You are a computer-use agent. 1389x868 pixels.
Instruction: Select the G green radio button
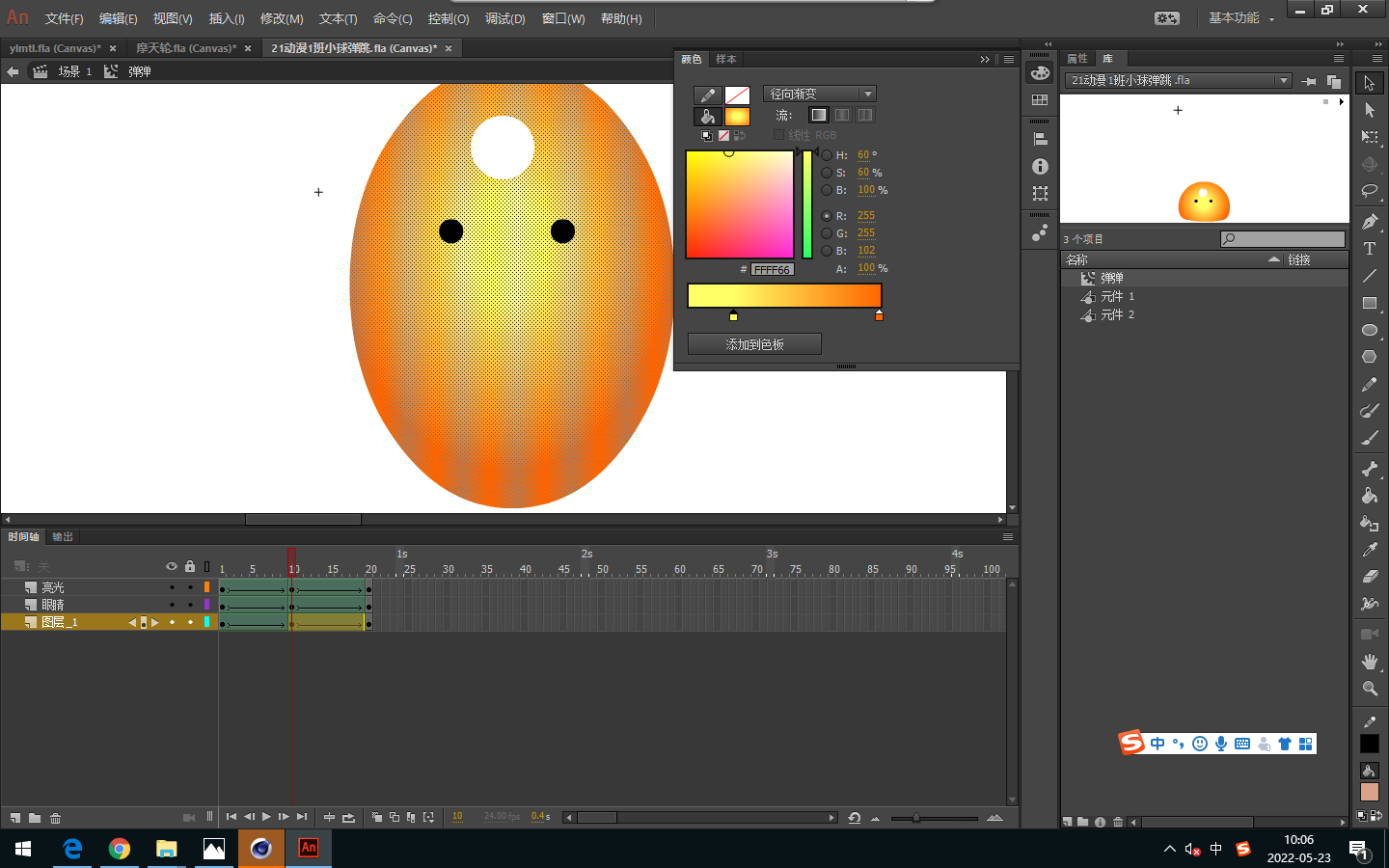827,233
